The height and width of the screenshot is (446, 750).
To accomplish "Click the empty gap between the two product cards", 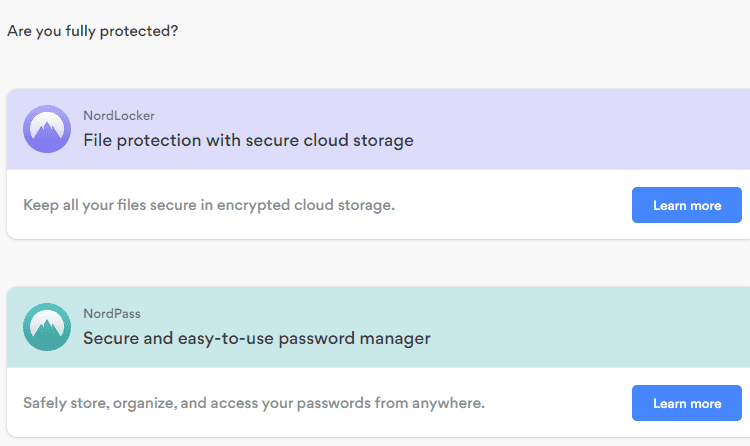I will (x=378, y=263).
